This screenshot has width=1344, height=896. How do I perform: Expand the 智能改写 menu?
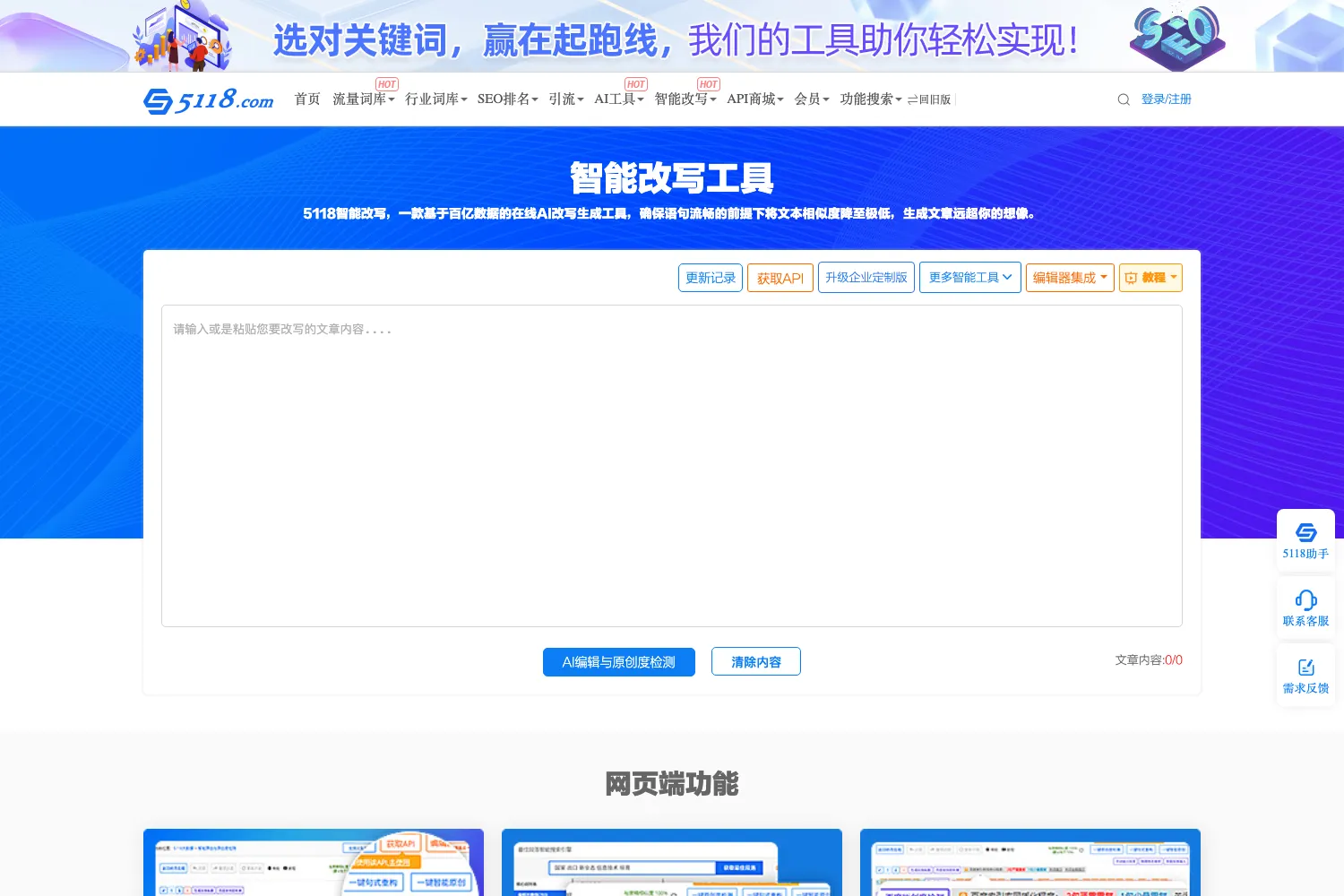pos(685,99)
